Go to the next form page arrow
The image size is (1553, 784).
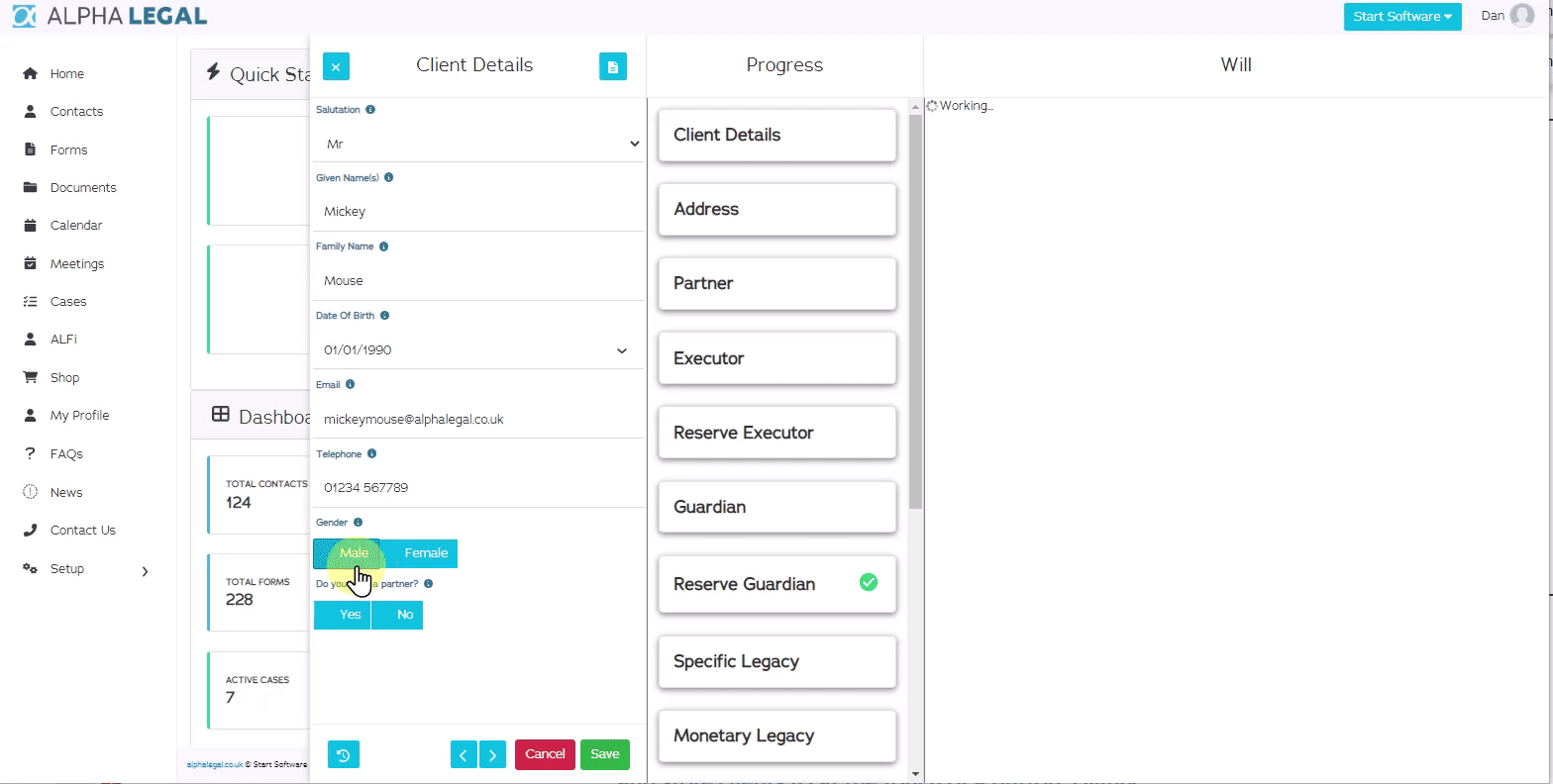pos(492,754)
